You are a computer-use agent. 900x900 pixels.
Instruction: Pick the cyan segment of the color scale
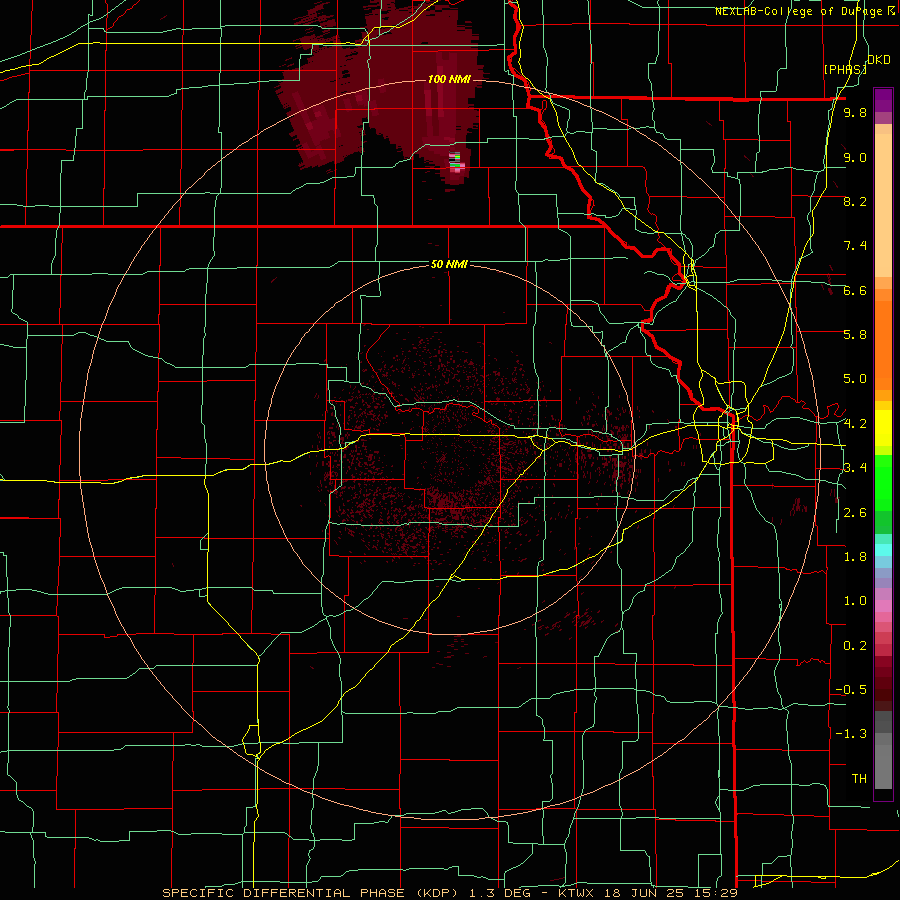tap(883, 549)
